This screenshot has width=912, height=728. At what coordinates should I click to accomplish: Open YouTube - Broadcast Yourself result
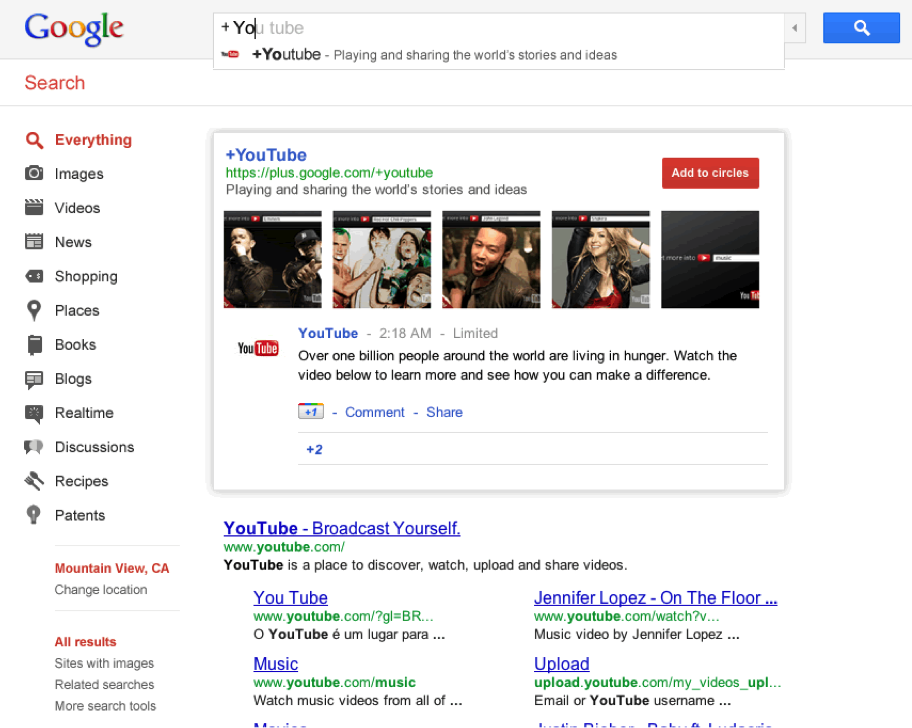[342, 528]
